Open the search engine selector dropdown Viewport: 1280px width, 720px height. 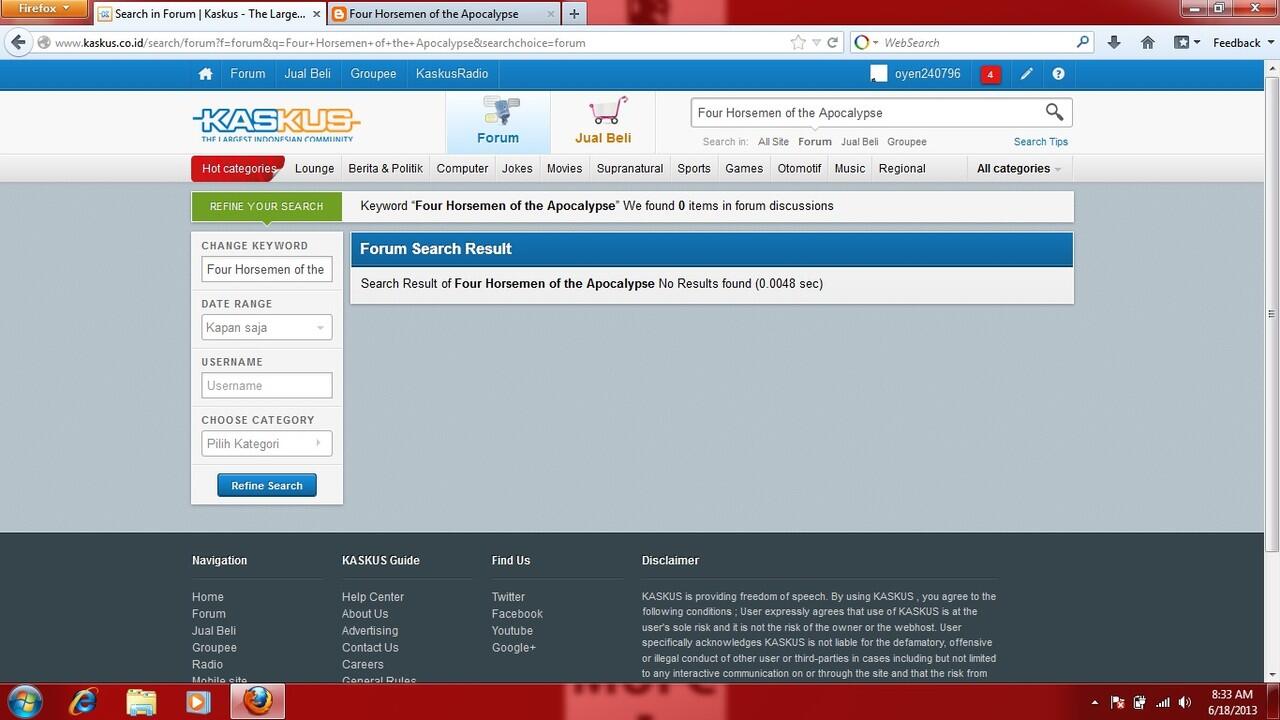(x=866, y=43)
